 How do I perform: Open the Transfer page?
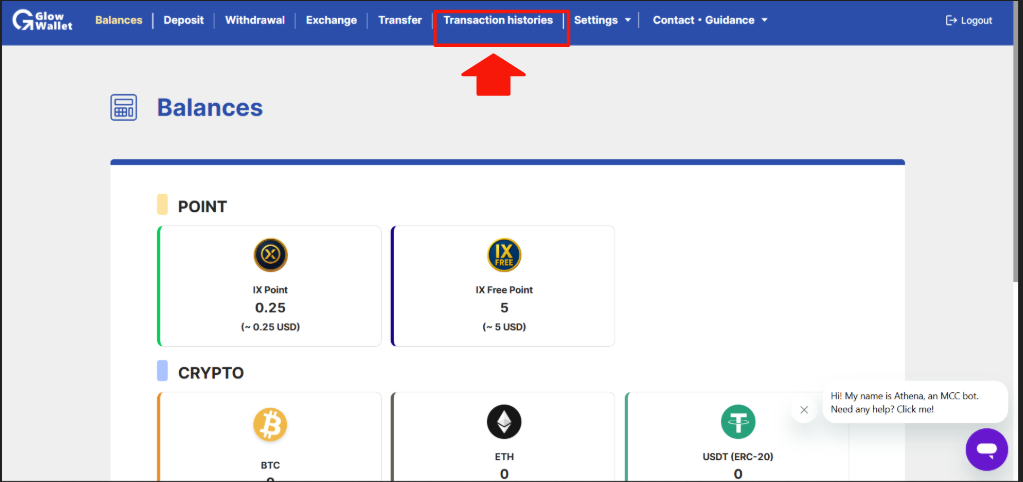400,20
